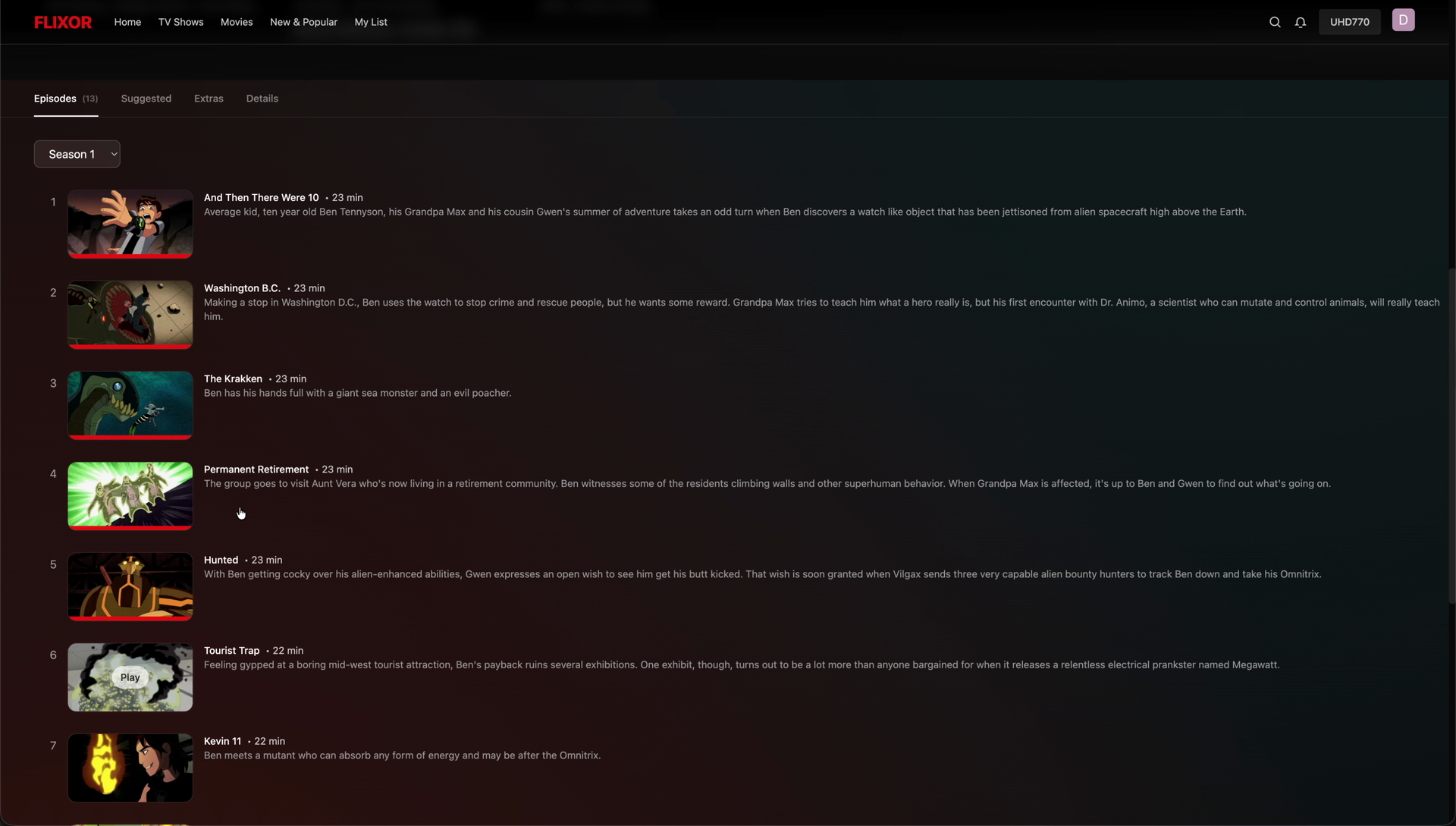The width and height of the screenshot is (1456, 826).
Task: Switch to the Details tab
Action: [262, 99]
